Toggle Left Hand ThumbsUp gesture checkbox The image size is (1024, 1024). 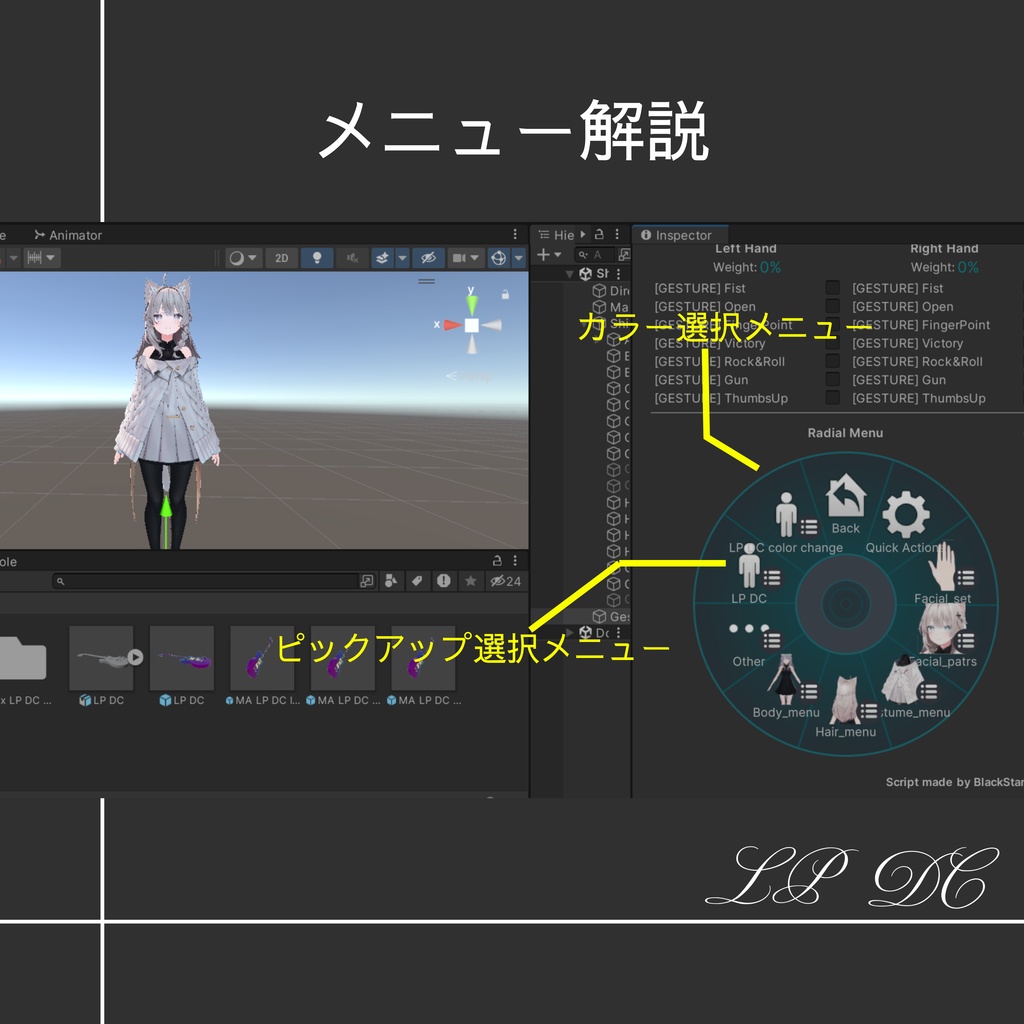[832, 398]
